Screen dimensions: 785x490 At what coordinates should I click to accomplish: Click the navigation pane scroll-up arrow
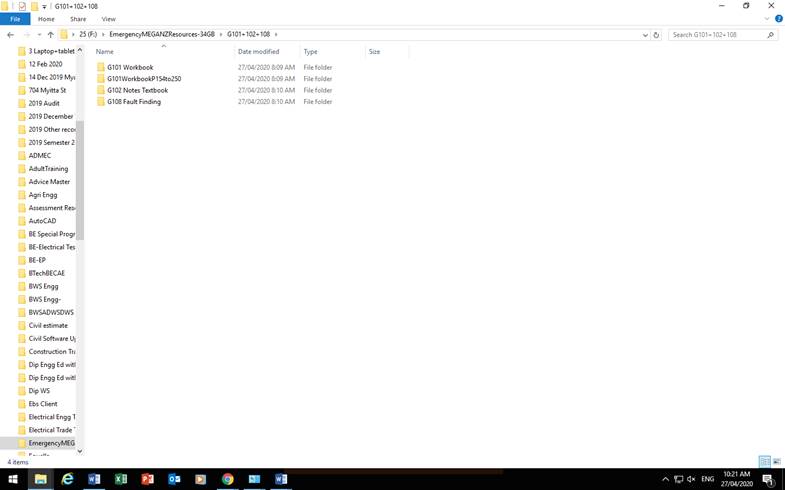click(80, 50)
